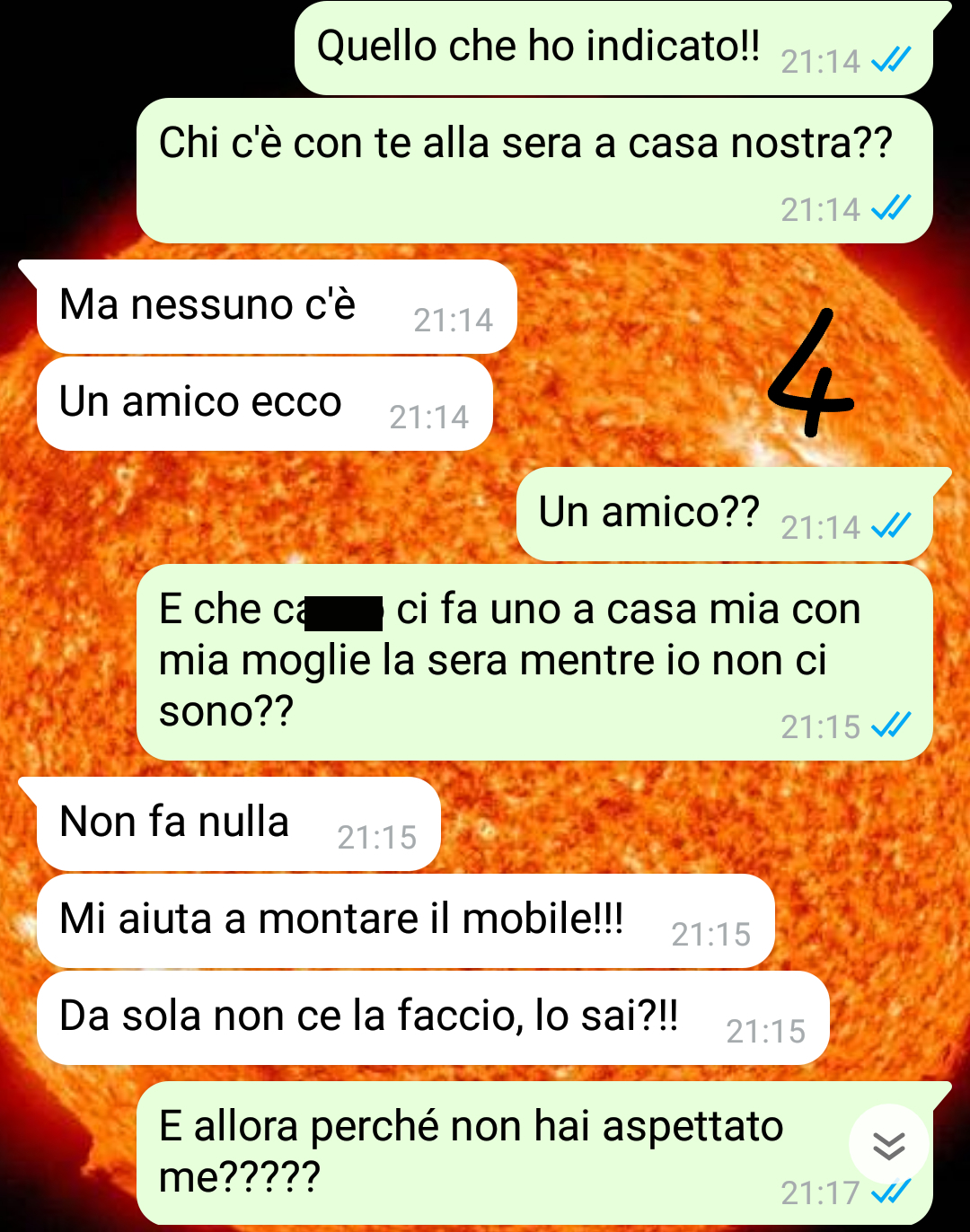Tap the scroll-to-bottom double chevron button
Screen dimensions: 970x1232
[889, 1145]
